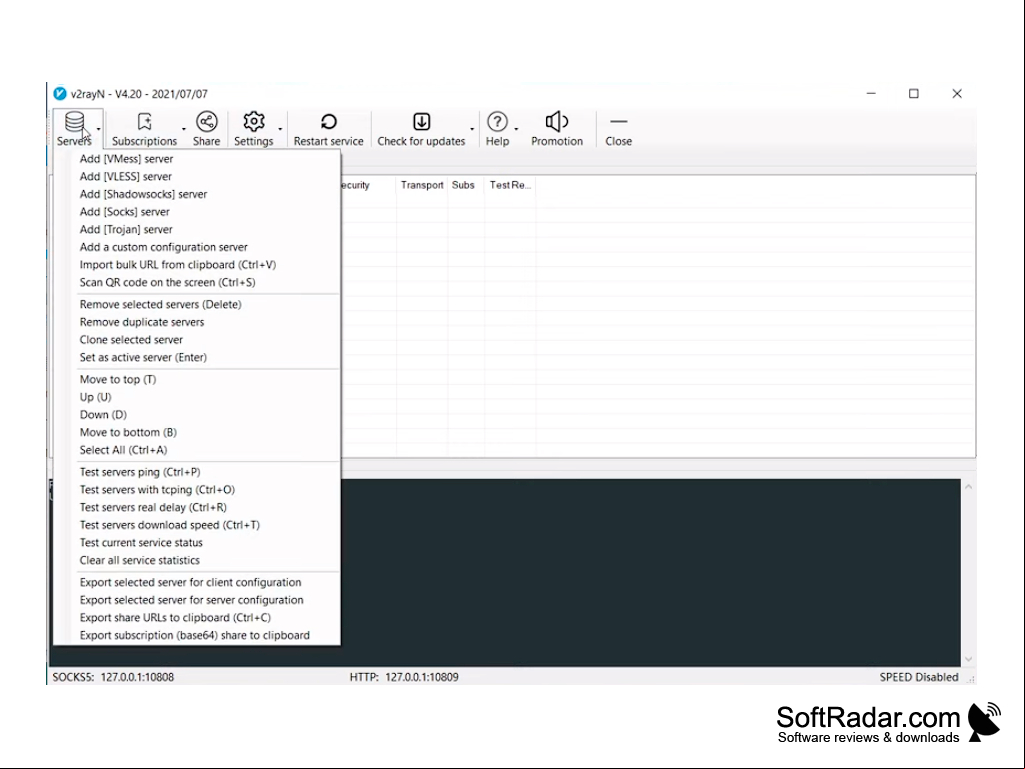Expand the Subscriptions dropdown arrow

pos(184,129)
